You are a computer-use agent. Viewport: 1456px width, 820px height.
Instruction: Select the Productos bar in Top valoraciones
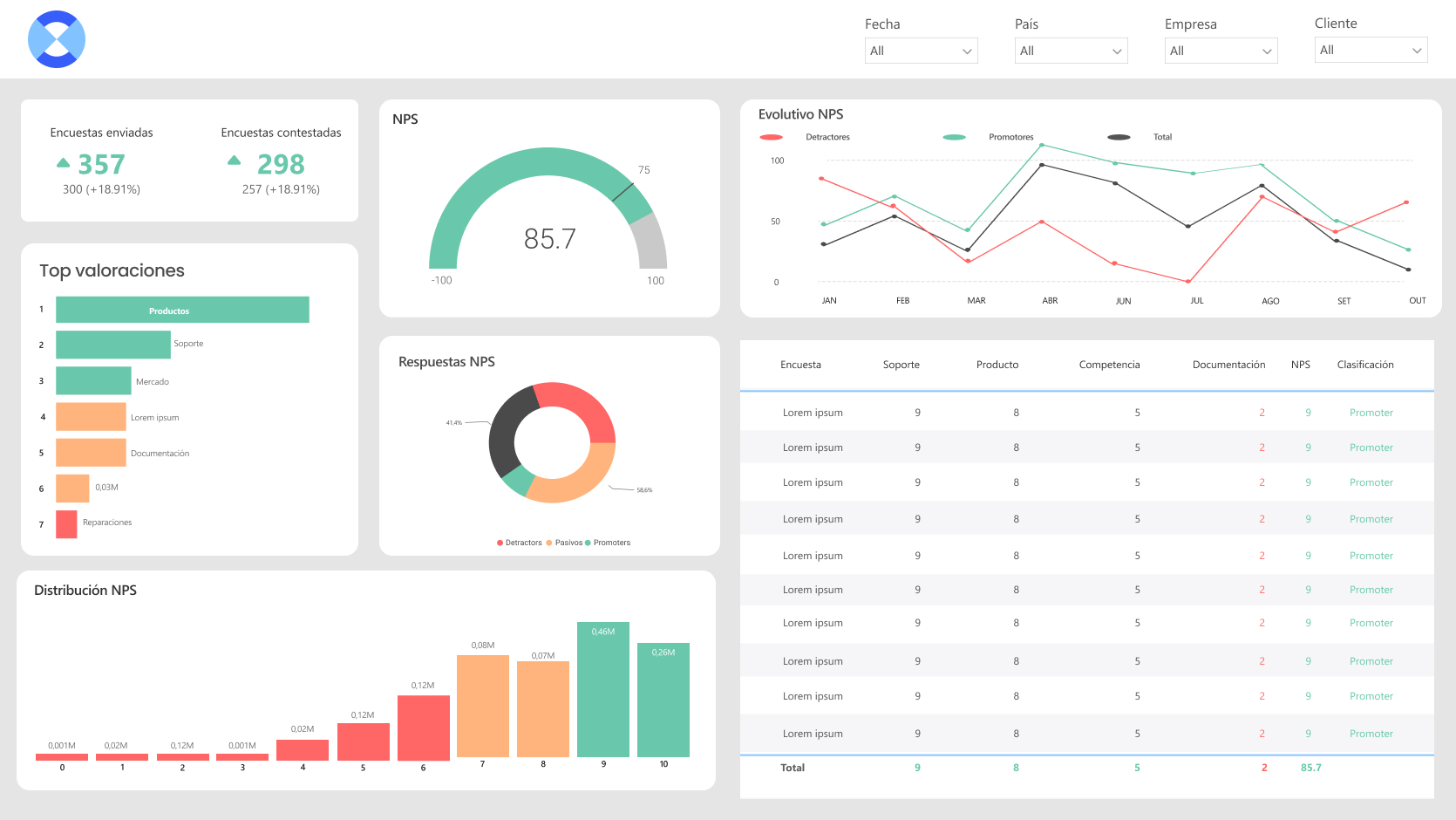[182, 310]
